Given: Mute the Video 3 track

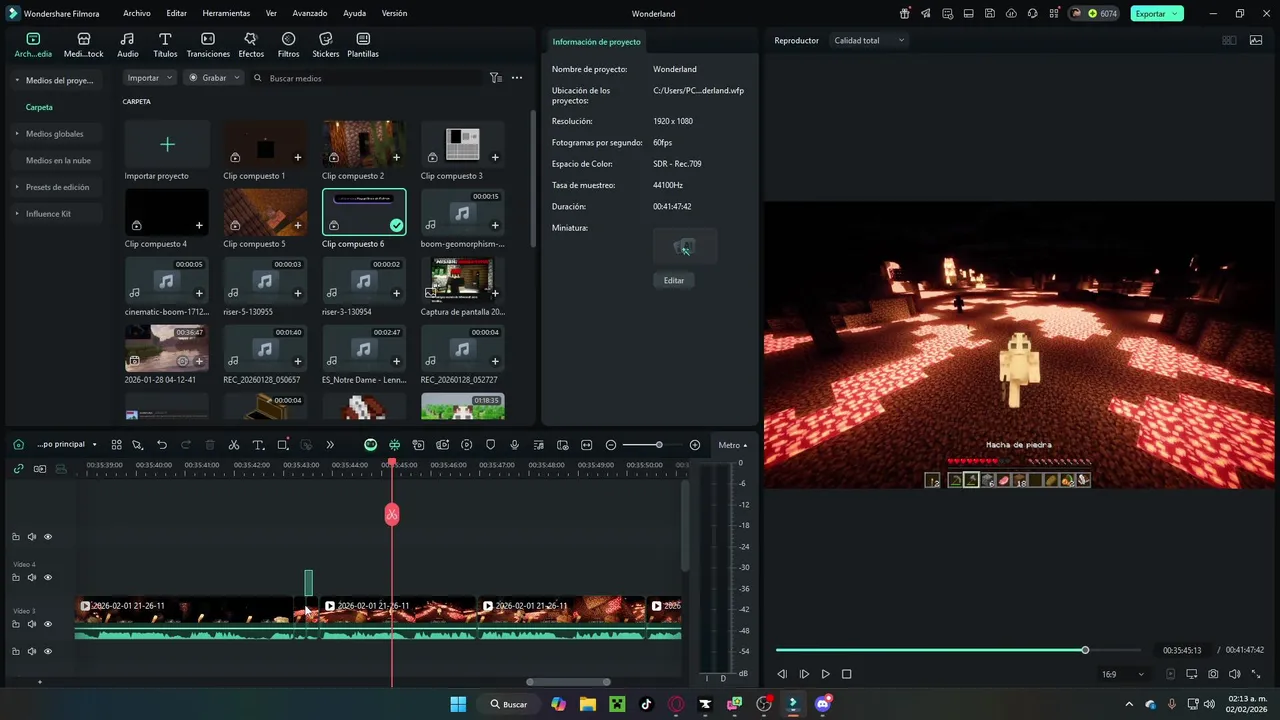Looking at the screenshot, I should (x=32, y=624).
